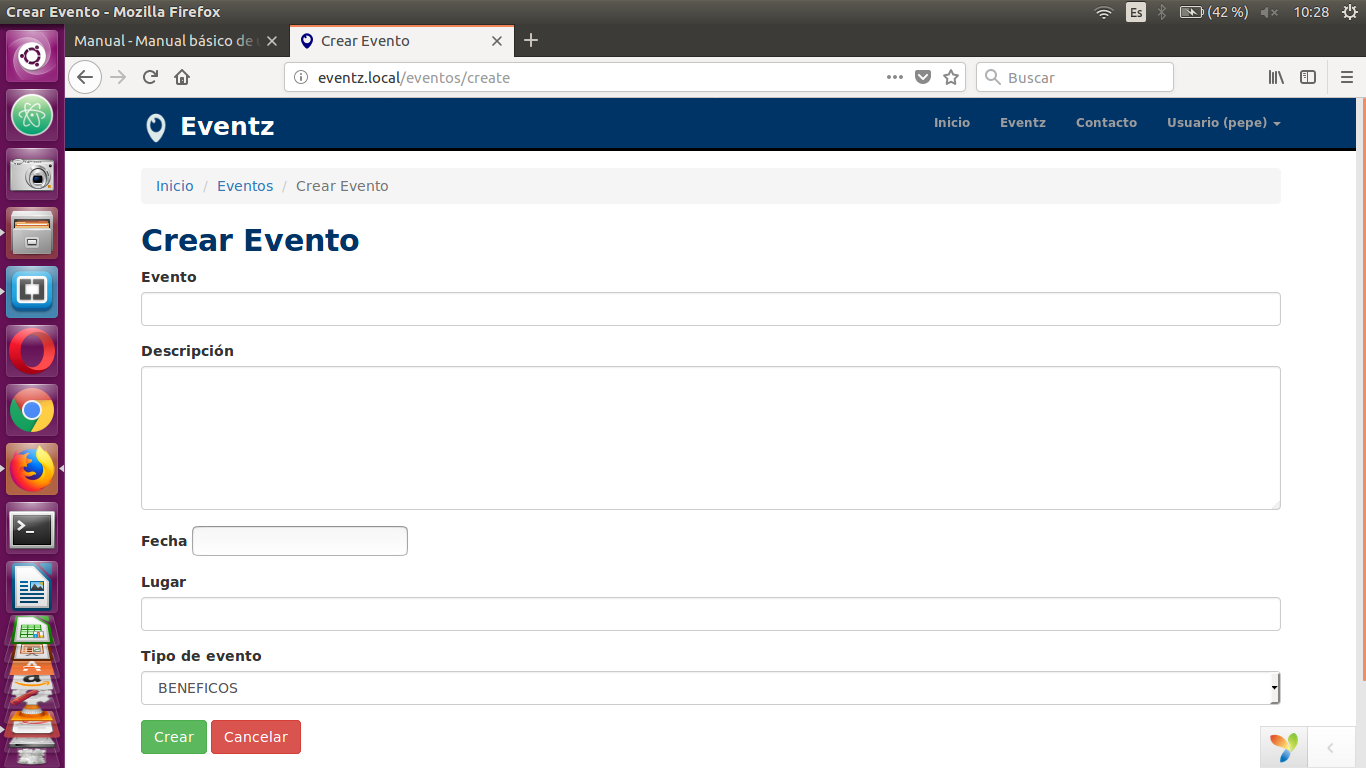Open the Eventz navbar menu item
This screenshot has height=768, width=1366.
(x=1023, y=122)
